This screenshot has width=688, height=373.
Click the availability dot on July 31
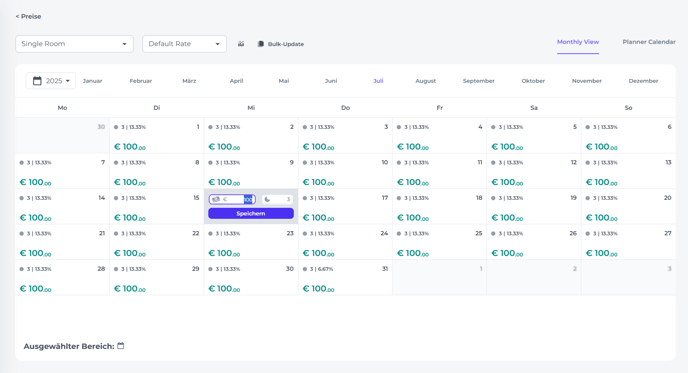(305, 269)
